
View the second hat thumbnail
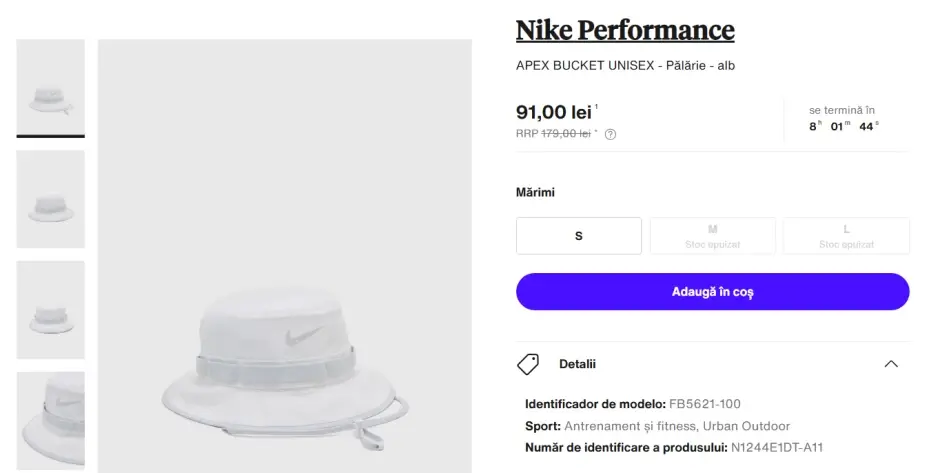51,199
